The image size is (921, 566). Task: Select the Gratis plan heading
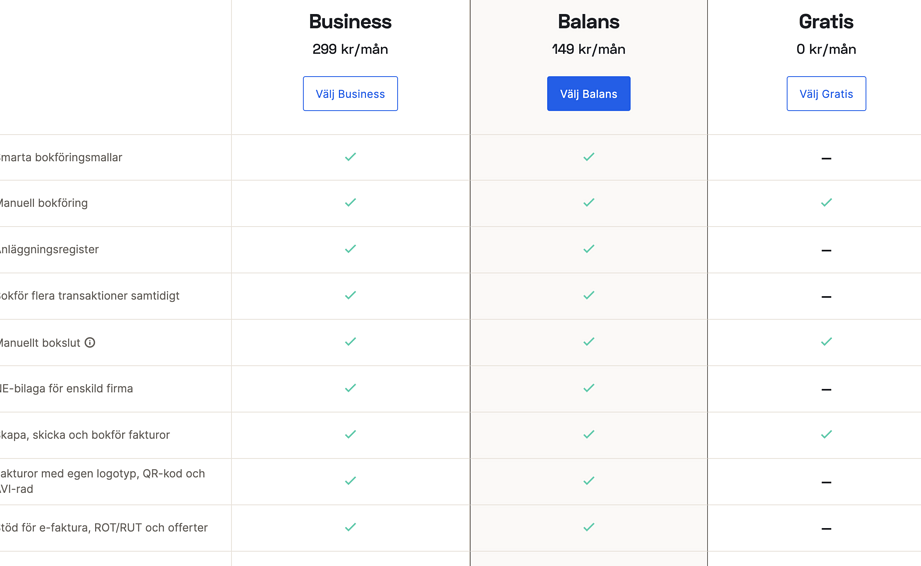pyautogui.click(x=826, y=22)
